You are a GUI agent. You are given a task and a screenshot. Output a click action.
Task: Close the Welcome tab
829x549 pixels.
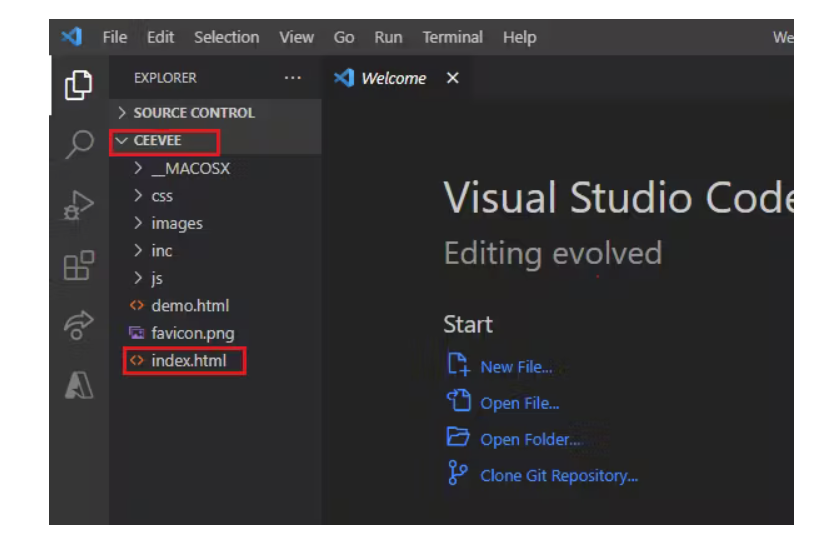[x=452, y=78]
